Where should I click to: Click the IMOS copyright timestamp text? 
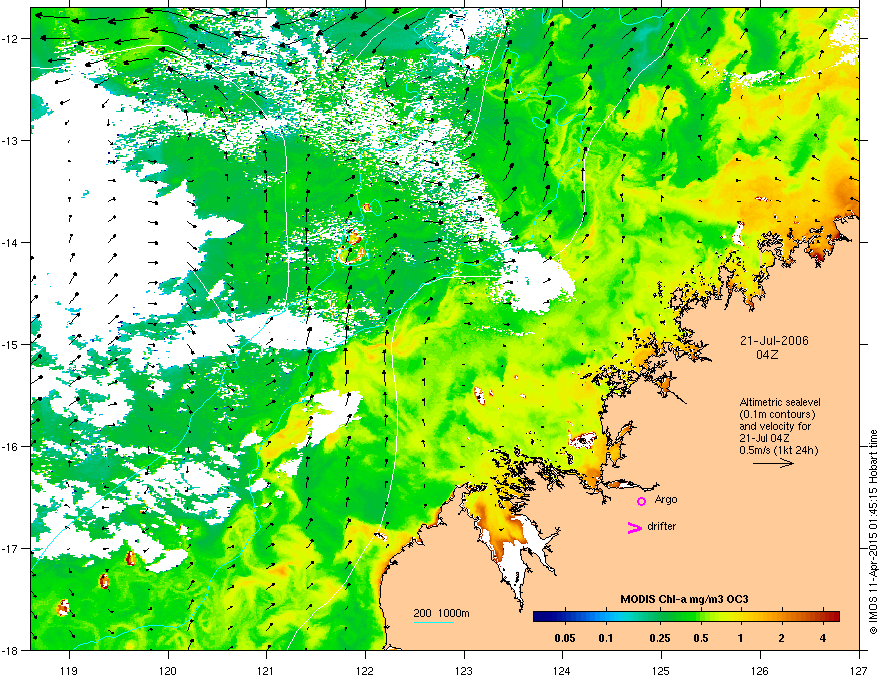tap(873, 532)
